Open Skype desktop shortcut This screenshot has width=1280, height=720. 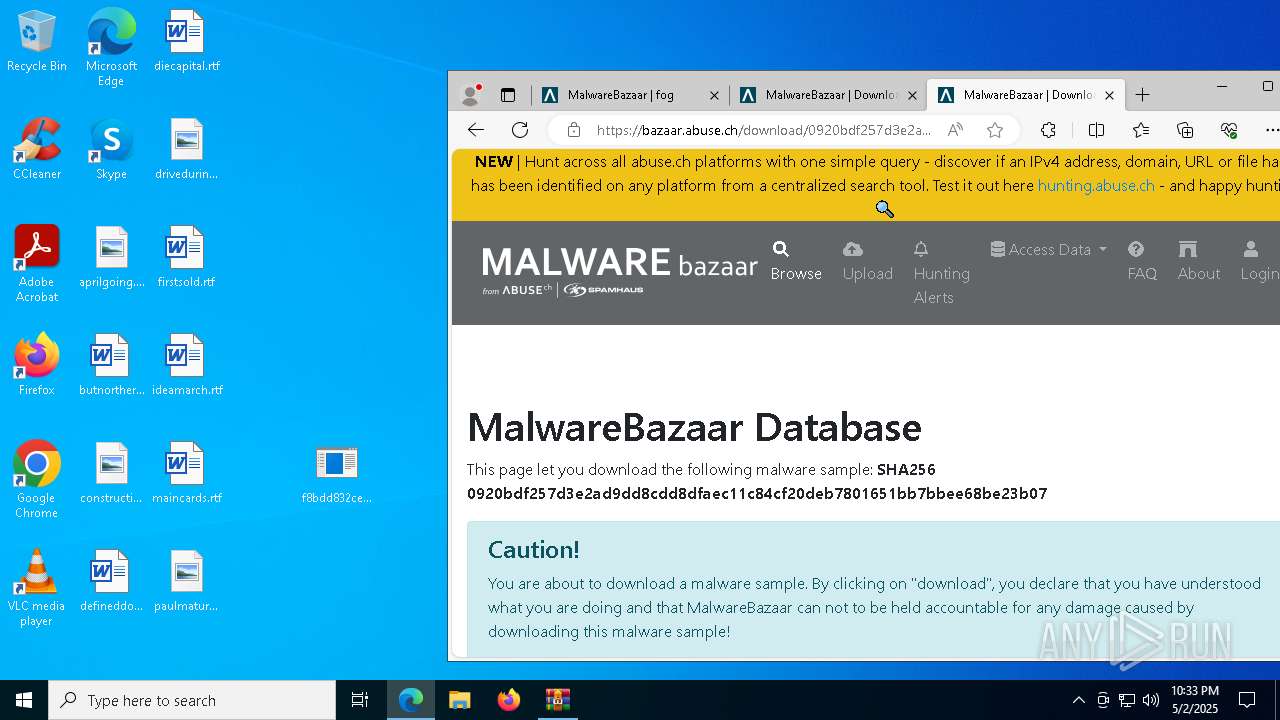(111, 150)
